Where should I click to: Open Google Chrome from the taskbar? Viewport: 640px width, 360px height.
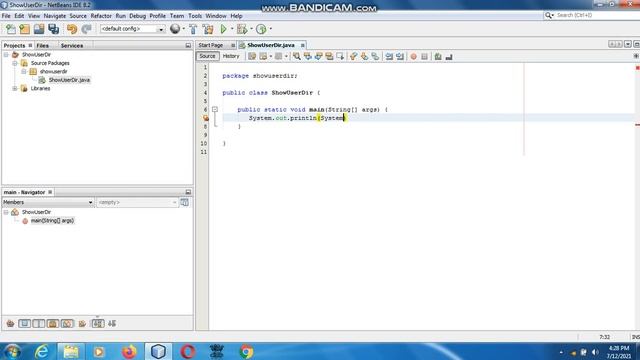[x=246, y=351]
